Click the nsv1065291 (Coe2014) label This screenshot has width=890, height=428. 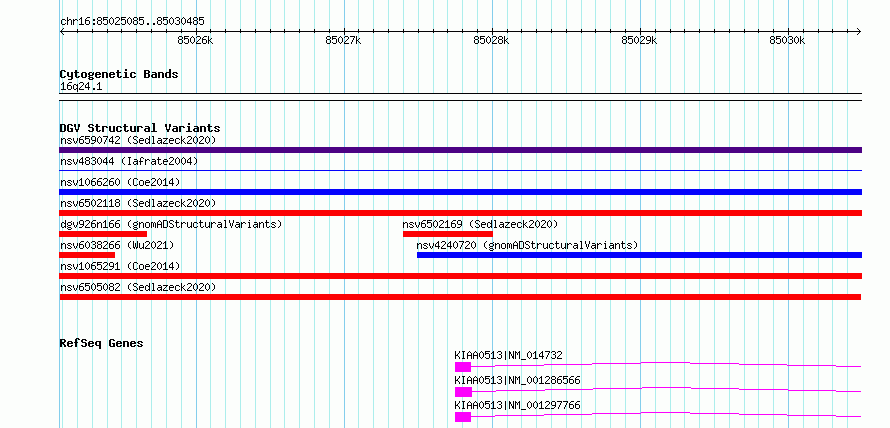(x=120, y=266)
